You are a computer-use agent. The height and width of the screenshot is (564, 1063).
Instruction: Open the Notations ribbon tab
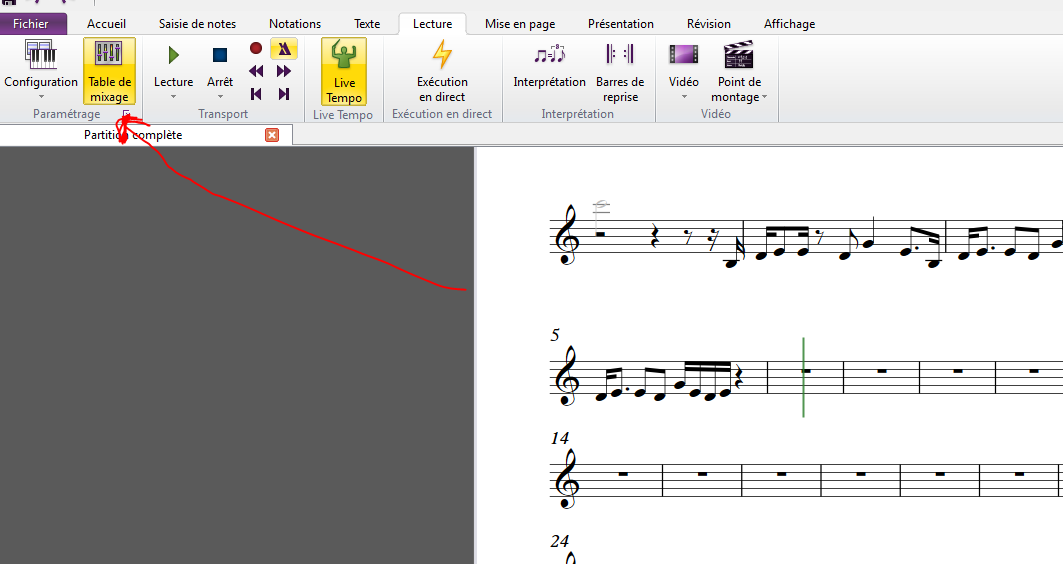(x=295, y=24)
